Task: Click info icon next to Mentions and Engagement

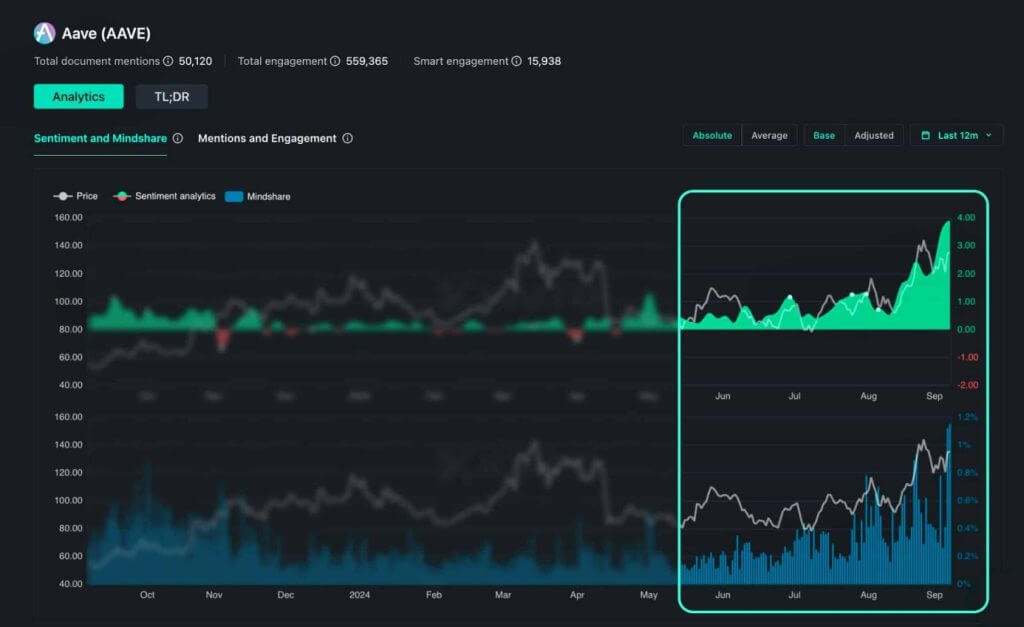Action: coord(347,139)
